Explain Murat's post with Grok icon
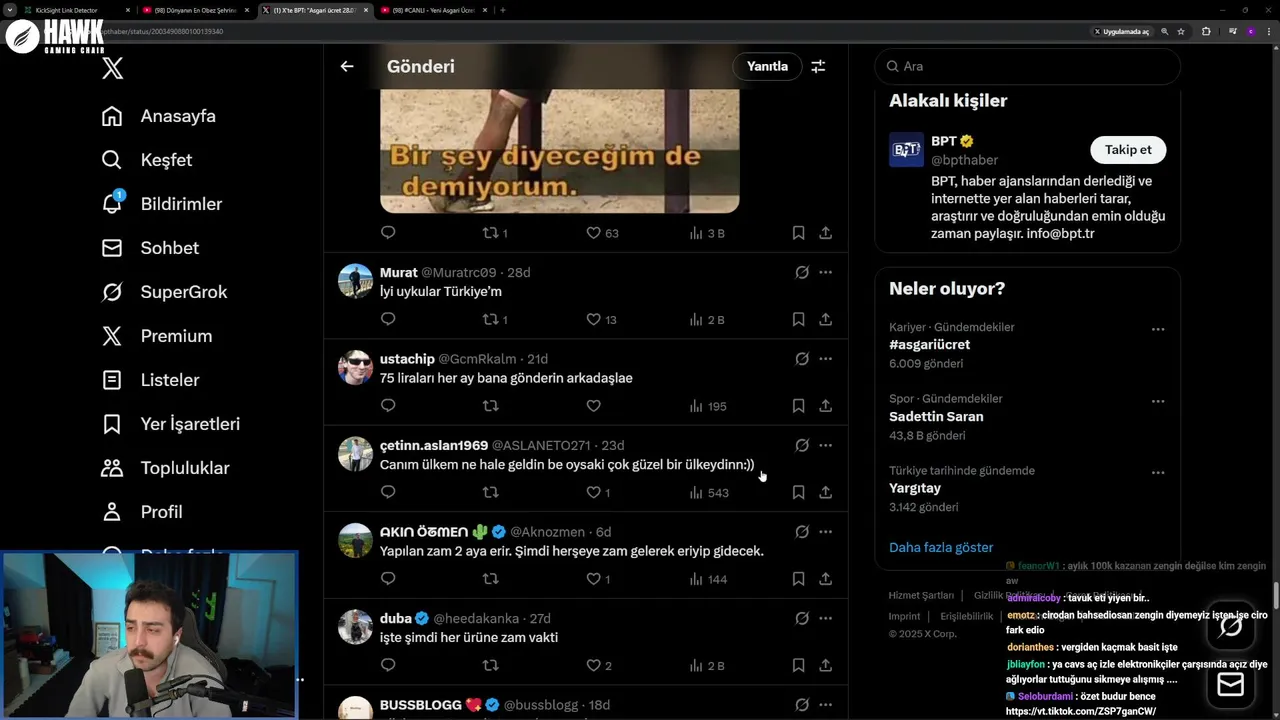Image resolution: width=1280 pixels, height=720 pixels. (802, 272)
